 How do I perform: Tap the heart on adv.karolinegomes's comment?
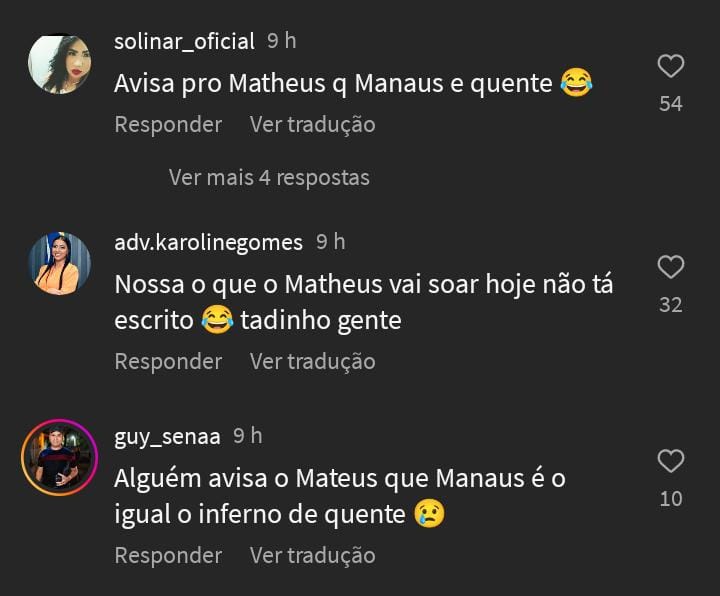coord(671,267)
